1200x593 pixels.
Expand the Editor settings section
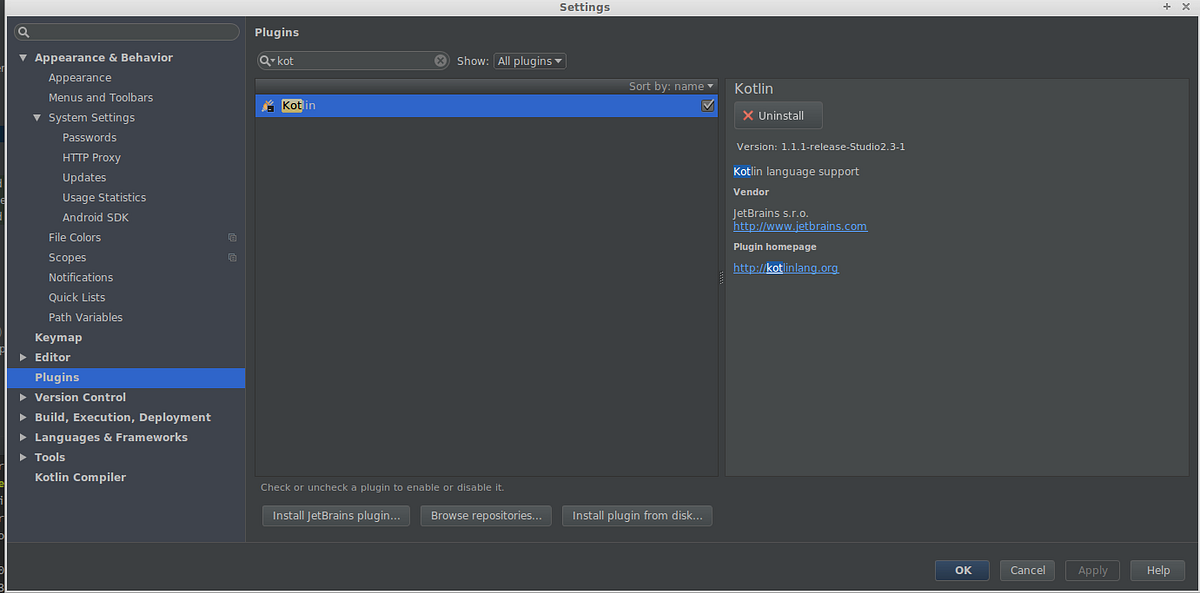[23, 357]
